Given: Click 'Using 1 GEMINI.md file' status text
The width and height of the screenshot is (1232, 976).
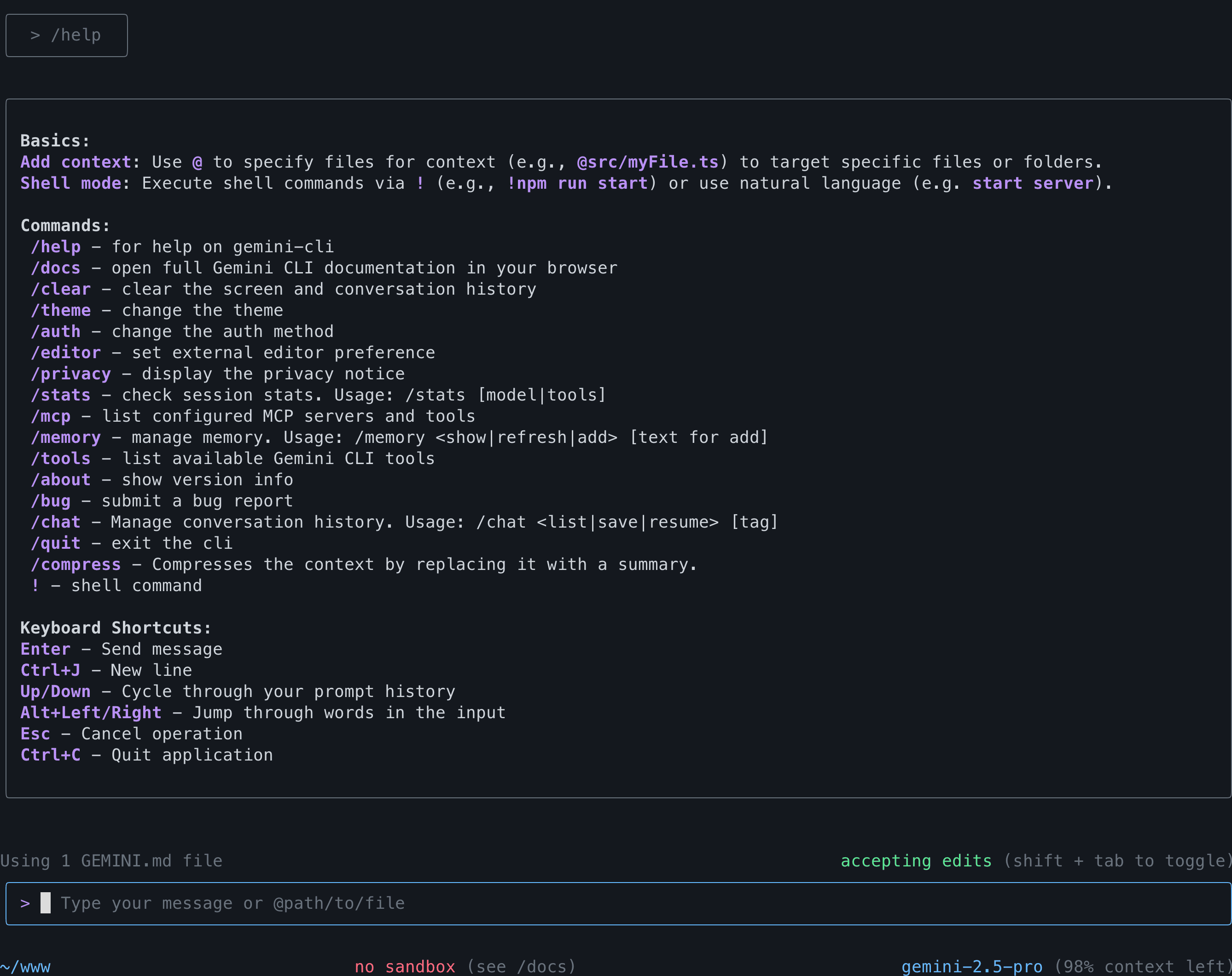Looking at the screenshot, I should click(111, 860).
